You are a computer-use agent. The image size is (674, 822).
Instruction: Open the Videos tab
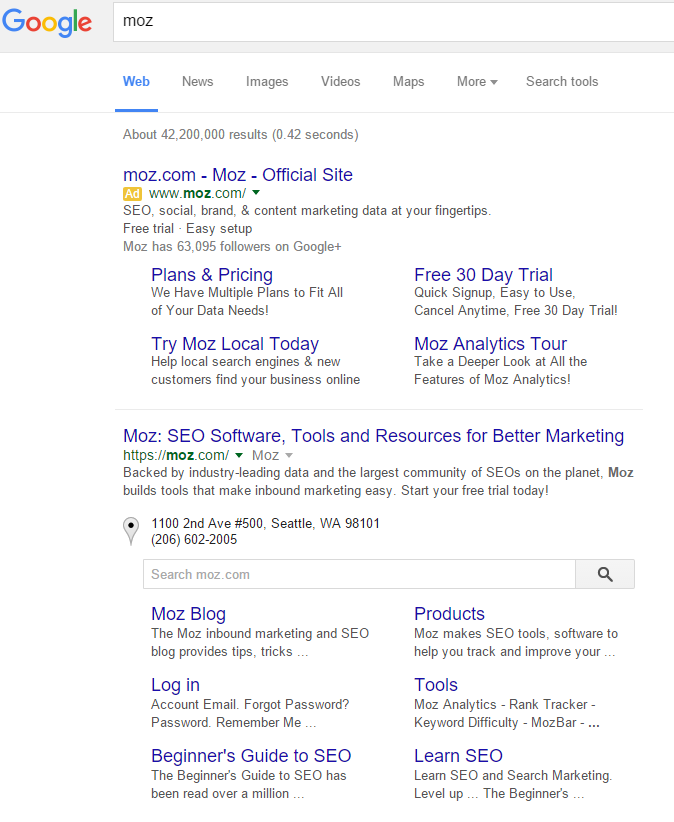click(x=340, y=82)
